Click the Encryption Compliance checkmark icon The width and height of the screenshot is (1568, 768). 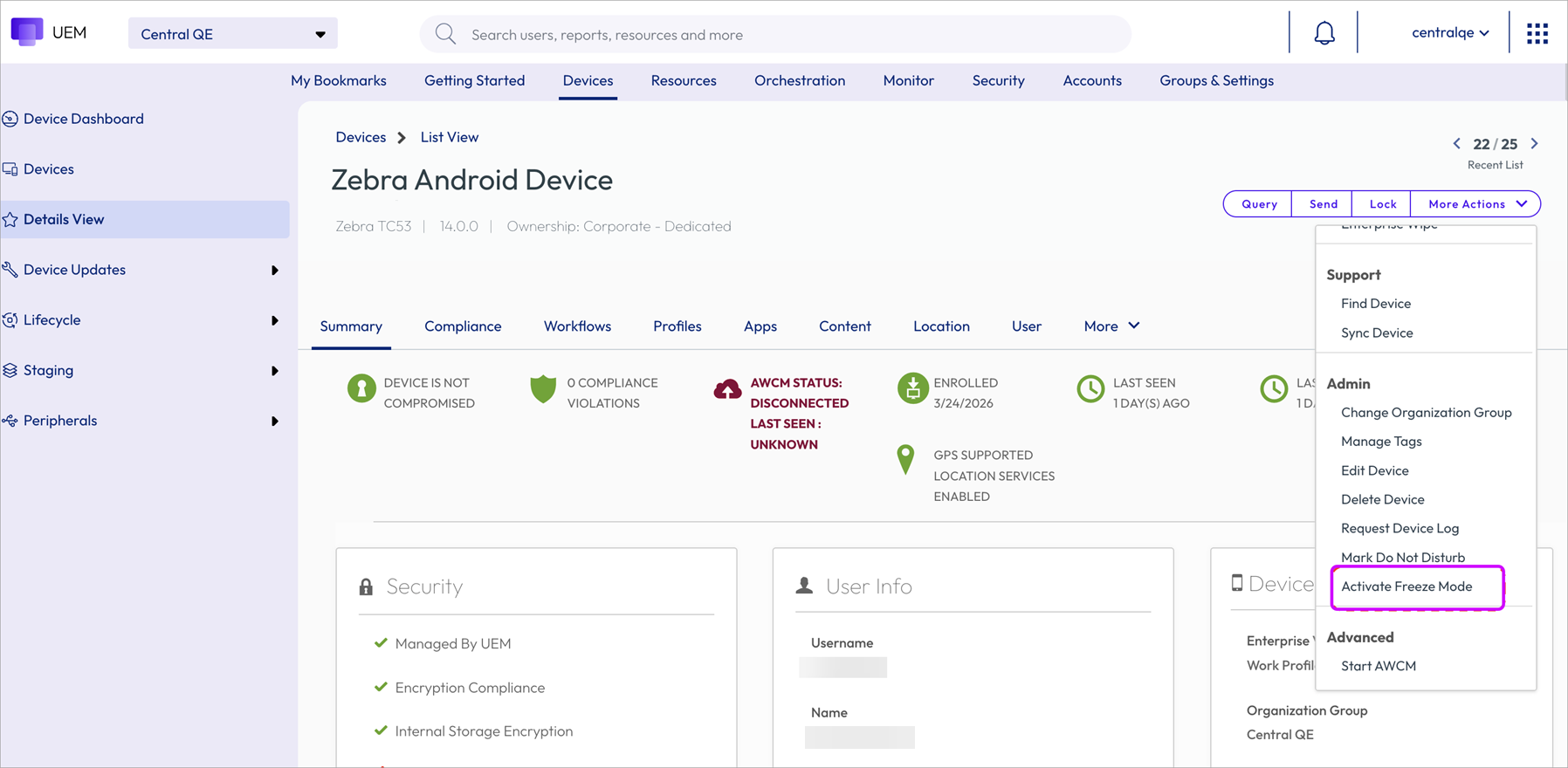click(381, 687)
